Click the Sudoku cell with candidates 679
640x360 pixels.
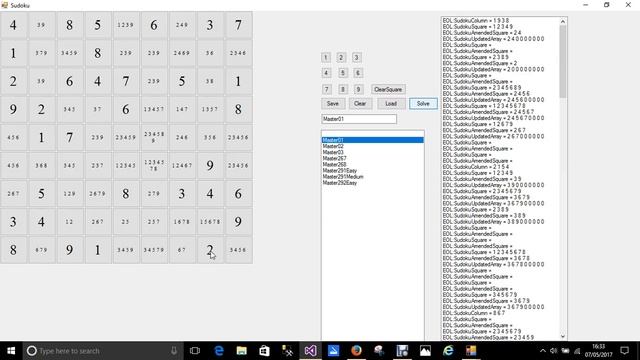41,250
